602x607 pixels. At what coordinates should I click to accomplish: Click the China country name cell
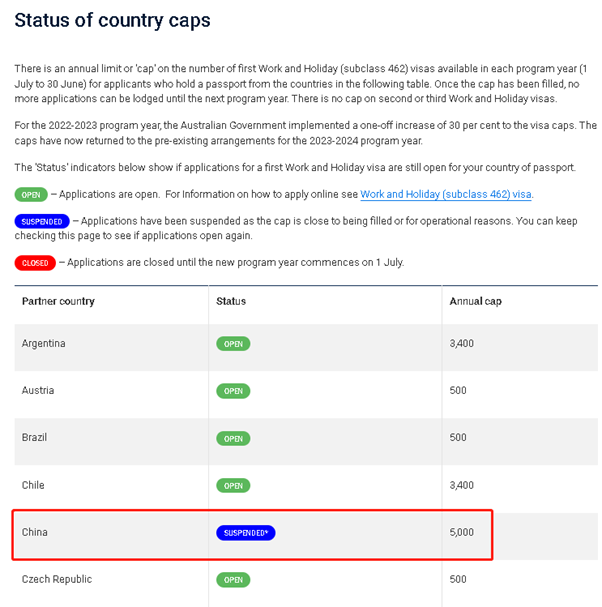pyautogui.click(x=34, y=532)
